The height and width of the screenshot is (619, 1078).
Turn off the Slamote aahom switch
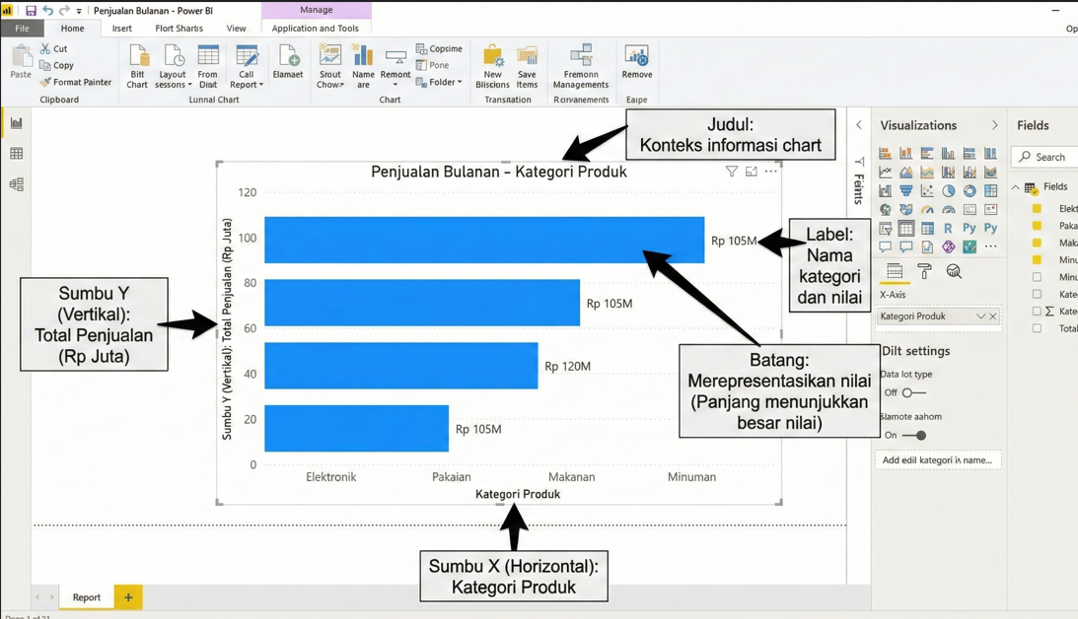pos(914,435)
